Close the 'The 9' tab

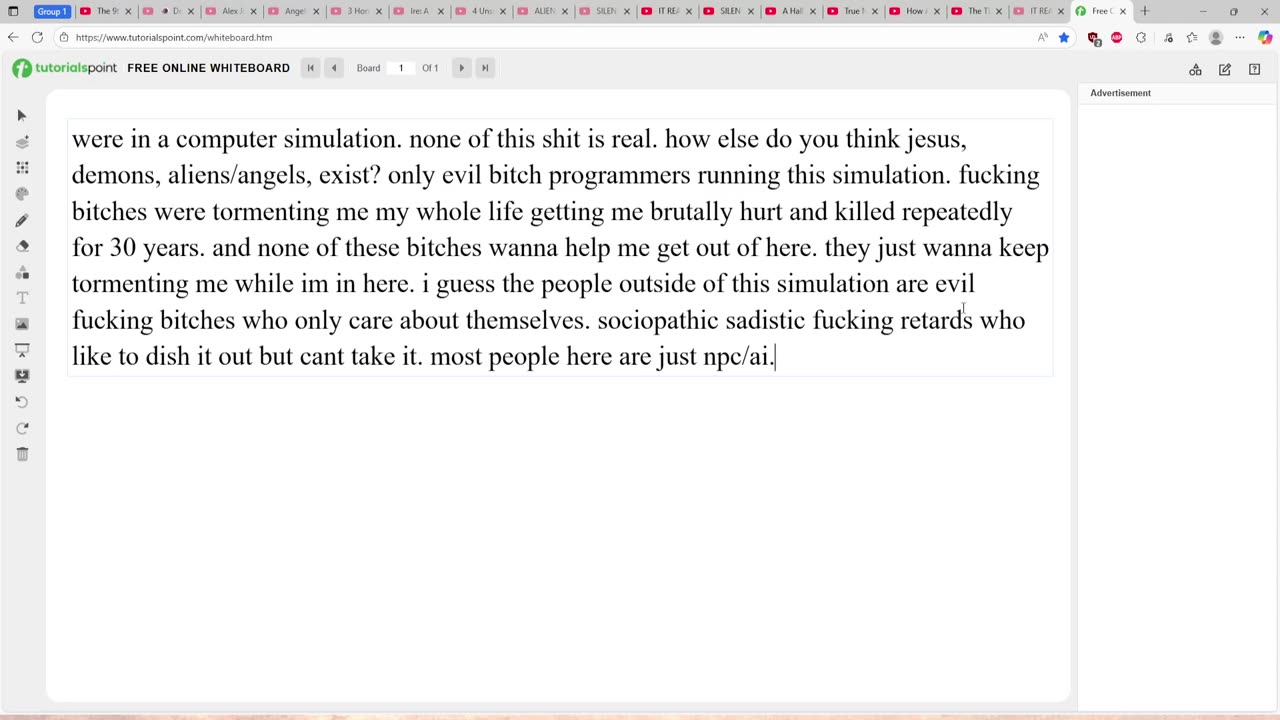128,12
